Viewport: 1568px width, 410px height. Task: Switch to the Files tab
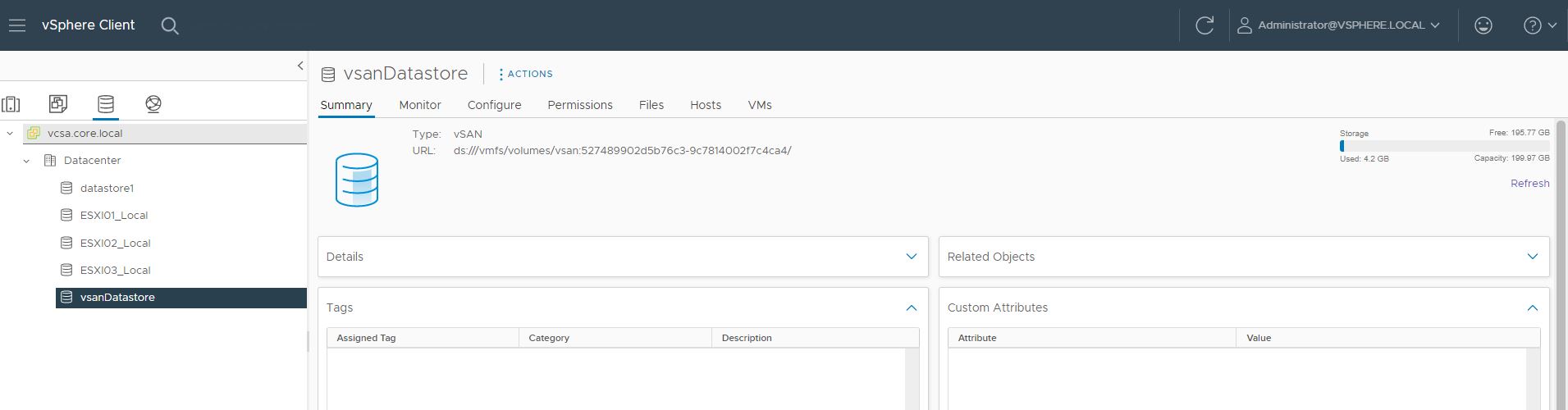pyautogui.click(x=651, y=105)
